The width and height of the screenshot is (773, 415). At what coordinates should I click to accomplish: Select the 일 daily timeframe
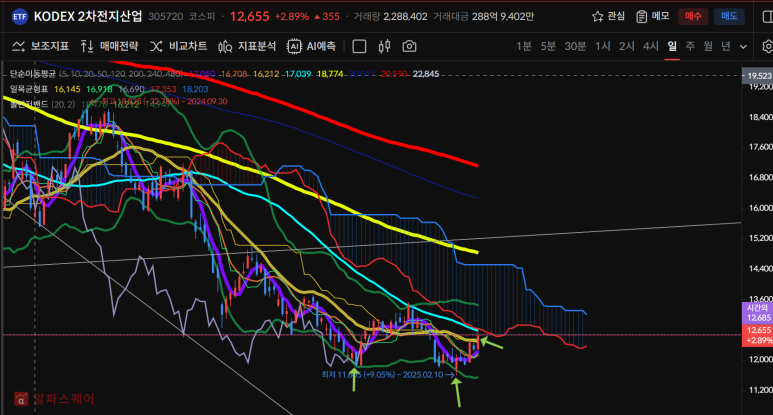(x=672, y=46)
